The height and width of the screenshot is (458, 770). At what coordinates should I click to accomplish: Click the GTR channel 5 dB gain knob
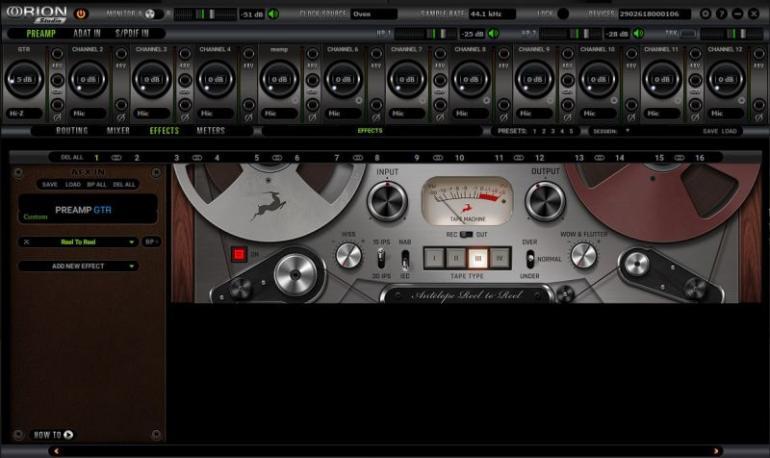[x=24, y=80]
